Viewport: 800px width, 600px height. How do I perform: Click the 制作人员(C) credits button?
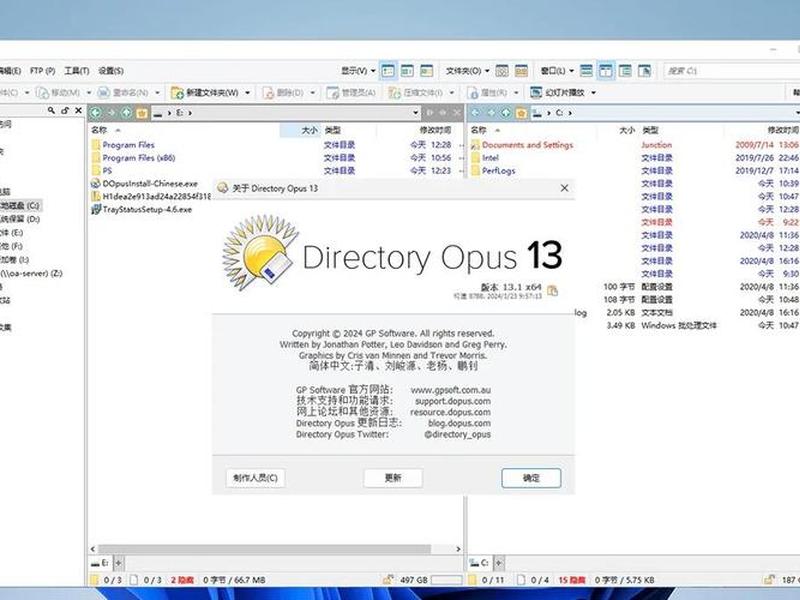pyautogui.click(x=255, y=478)
